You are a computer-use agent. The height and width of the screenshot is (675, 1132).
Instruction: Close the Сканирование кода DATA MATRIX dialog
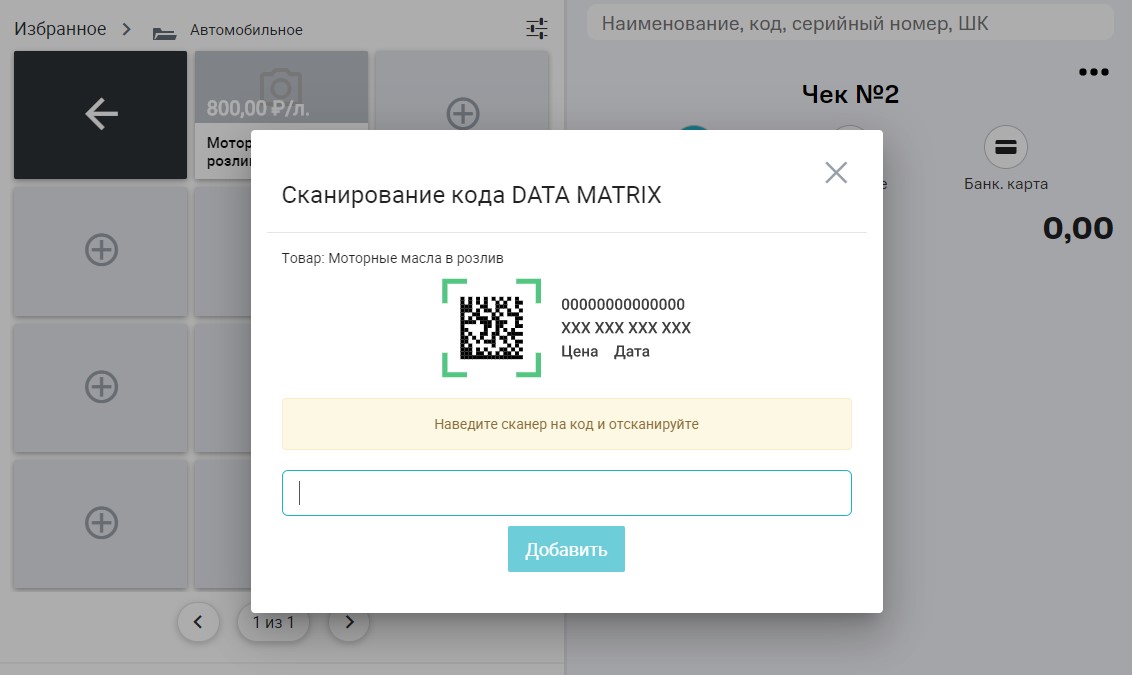pyautogui.click(x=836, y=172)
